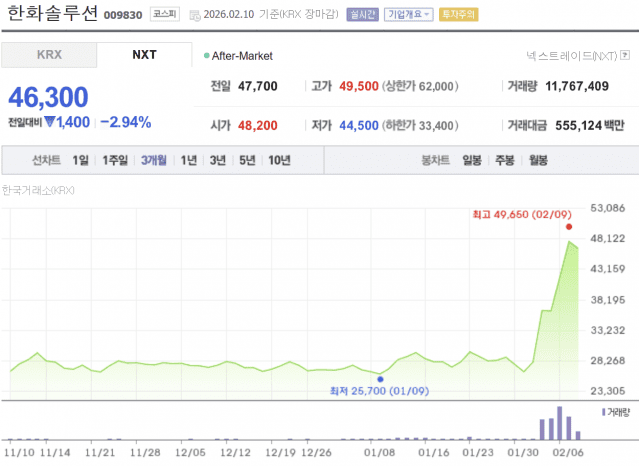
Task: Click the 코스피 market badge
Action: tap(163, 15)
